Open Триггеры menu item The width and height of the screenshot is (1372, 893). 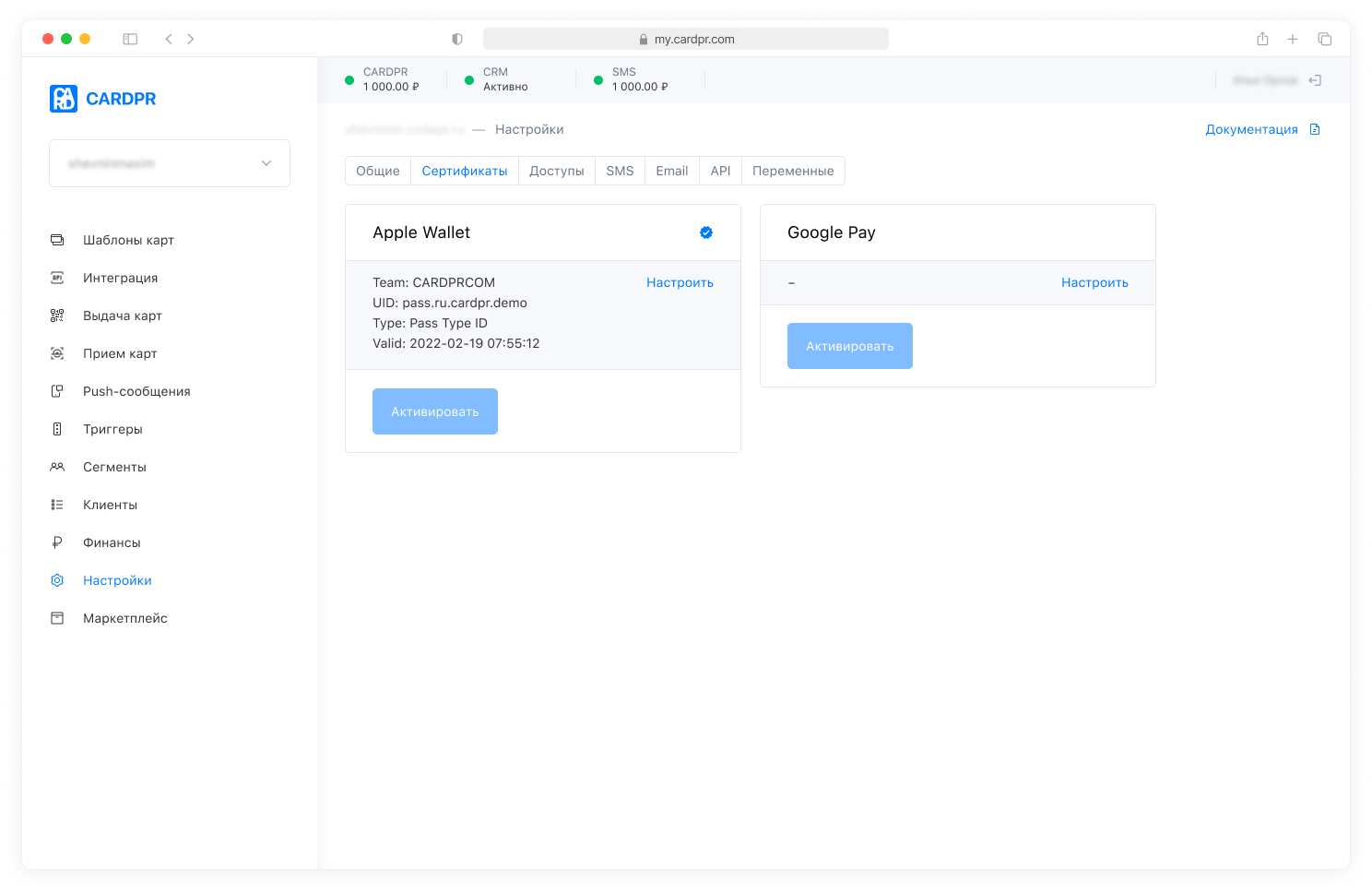[x=112, y=429]
